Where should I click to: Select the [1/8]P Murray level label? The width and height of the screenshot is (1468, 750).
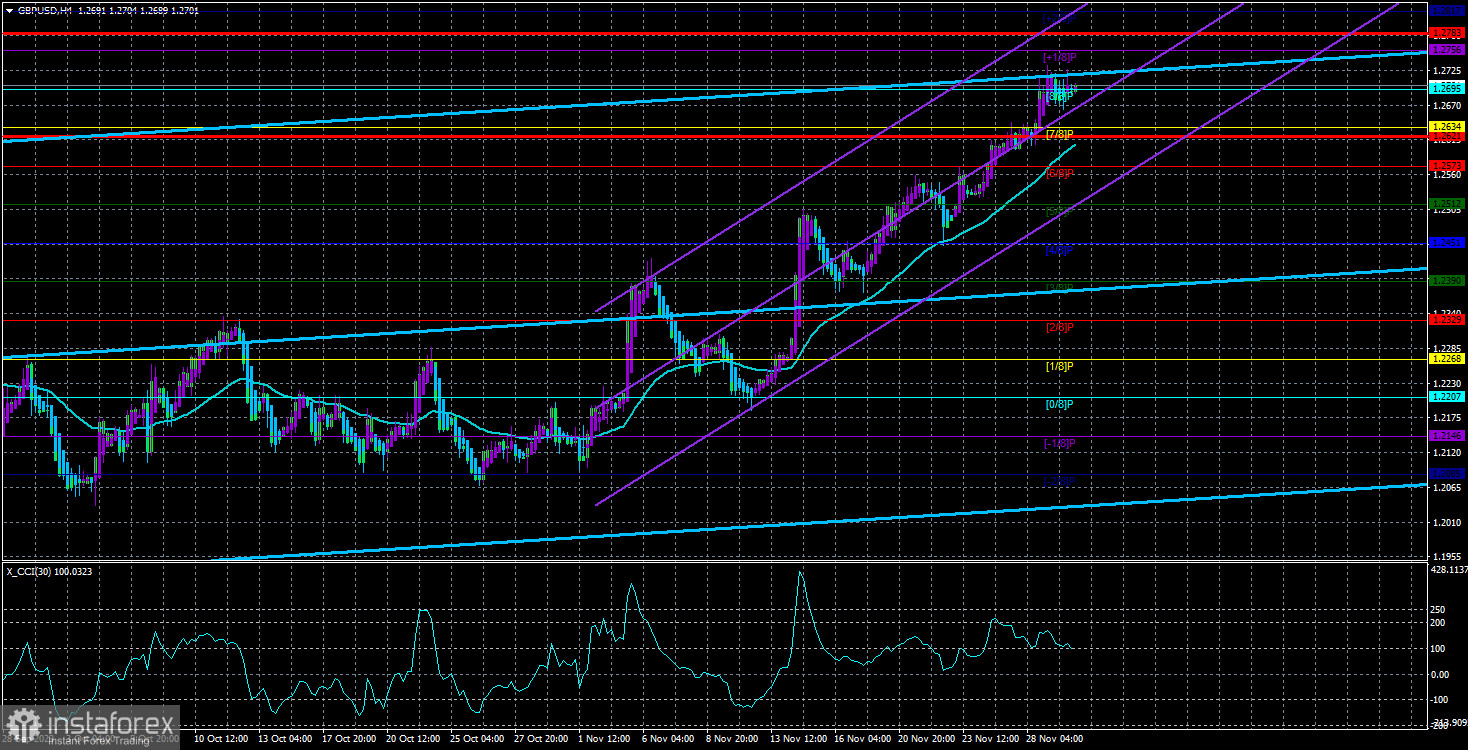pyautogui.click(x=1059, y=367)
